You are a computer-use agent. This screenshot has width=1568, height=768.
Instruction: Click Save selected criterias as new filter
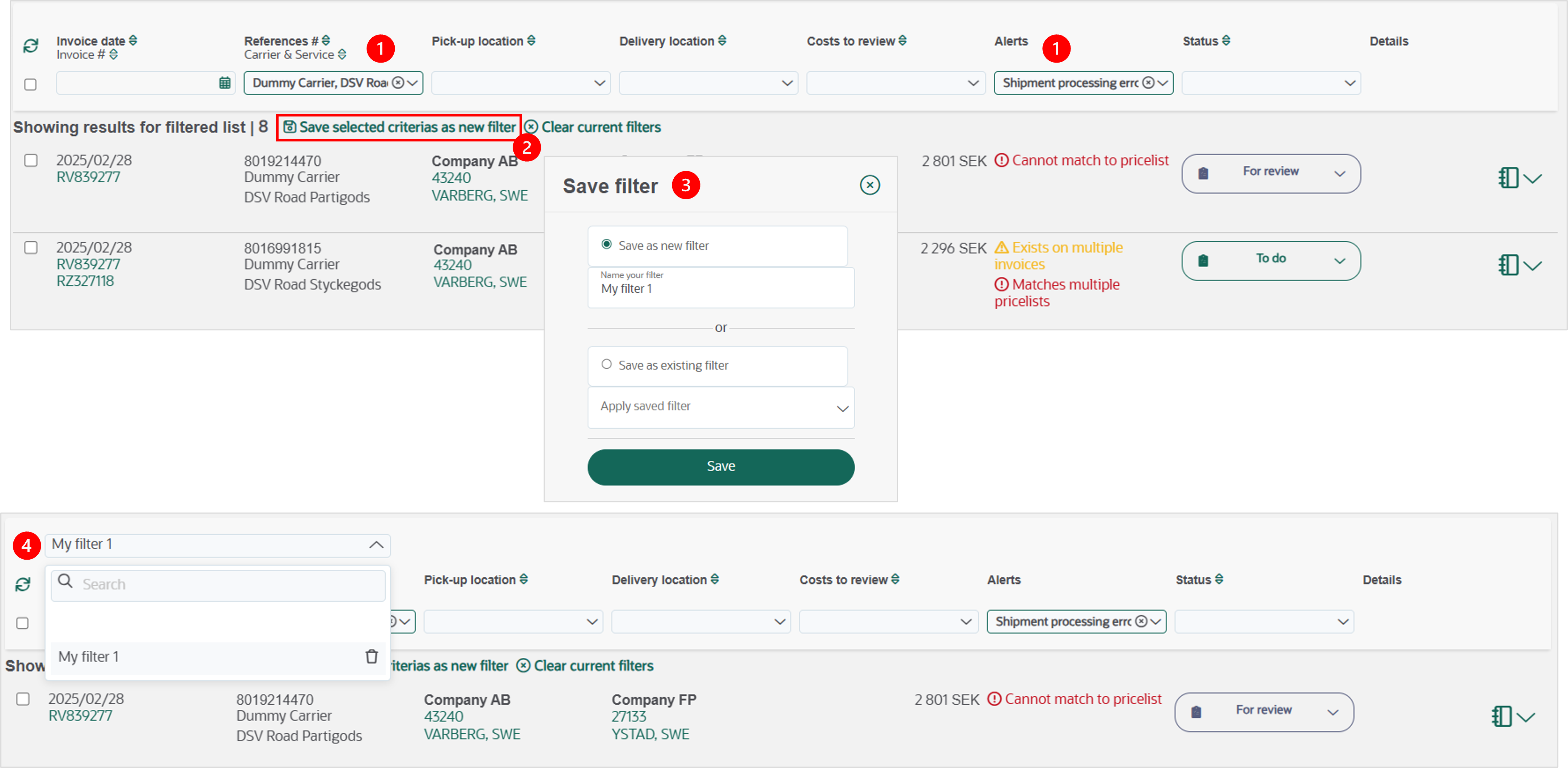click(x=399, y=127)
